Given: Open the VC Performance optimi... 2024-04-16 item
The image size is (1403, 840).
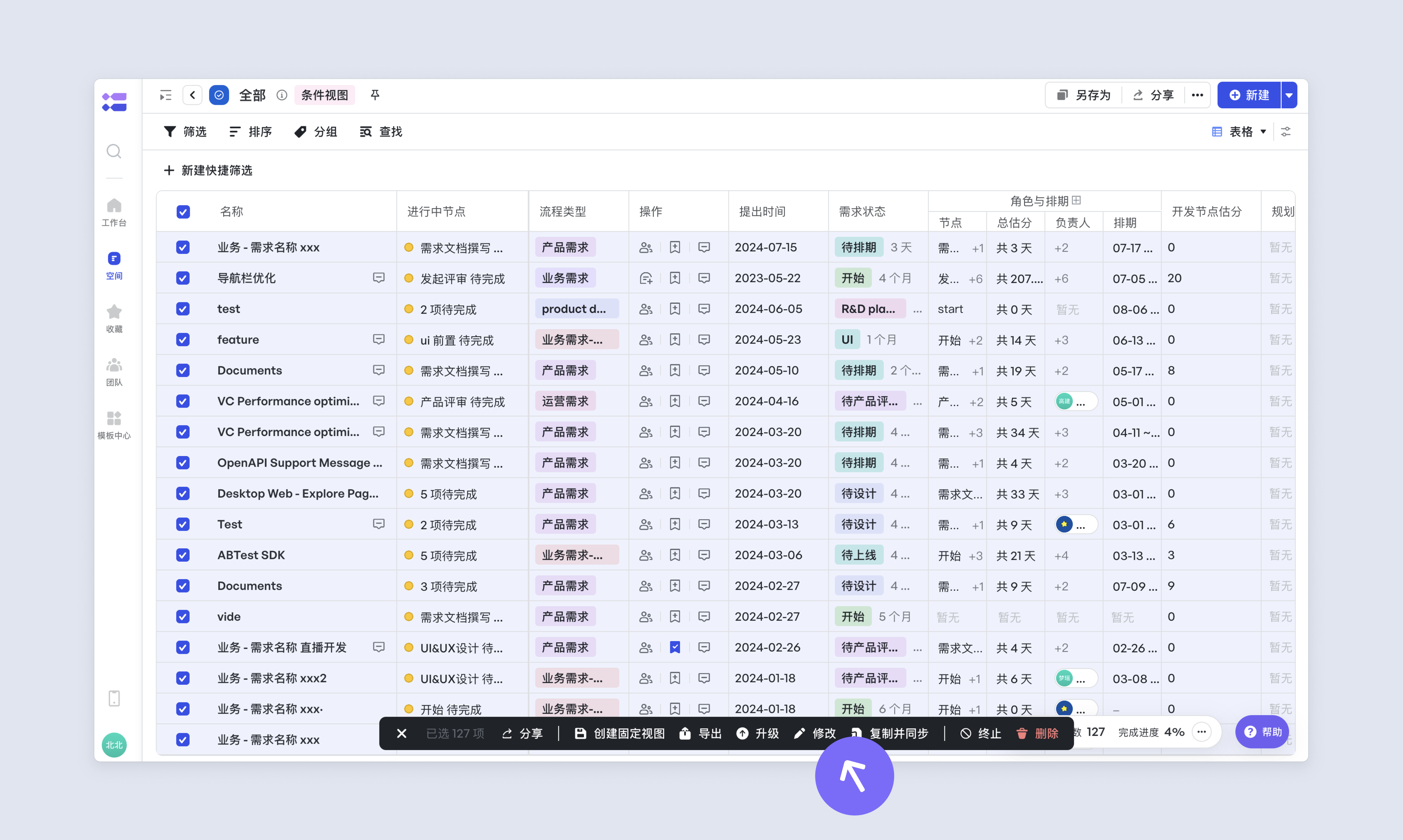Looking at the screenshot, I should [x=288, y=401].
